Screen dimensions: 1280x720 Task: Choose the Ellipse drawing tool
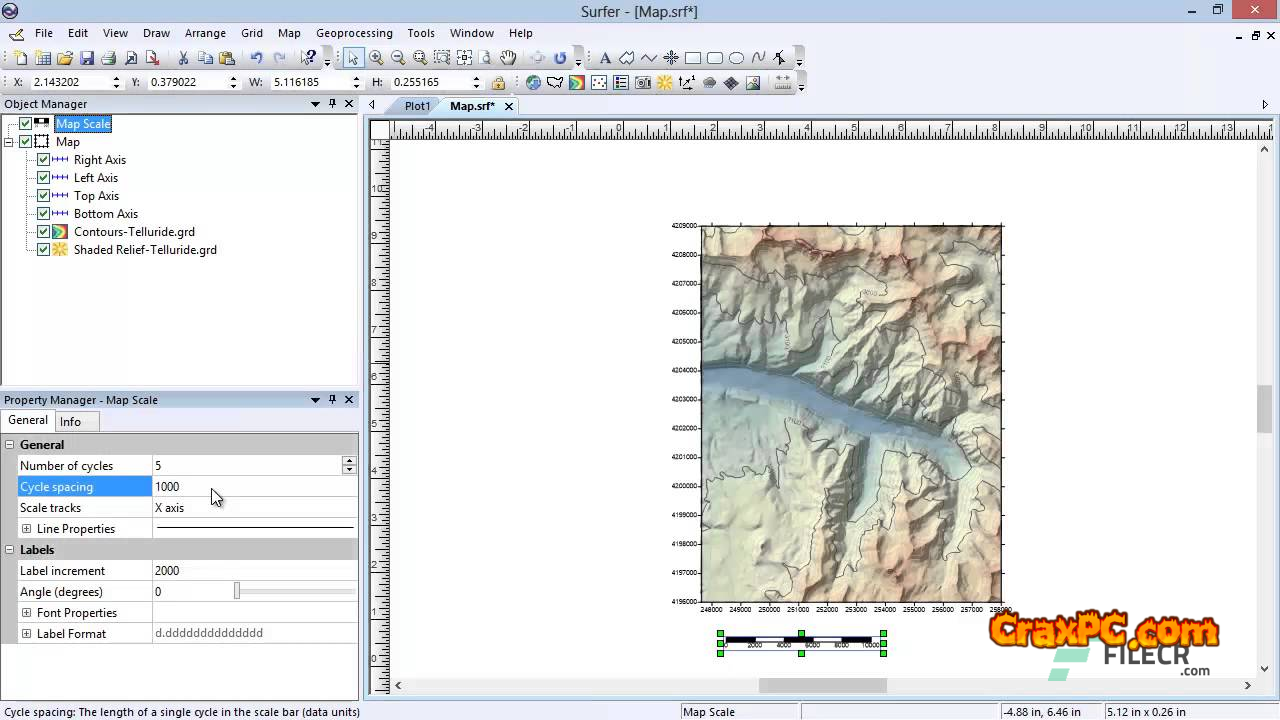(x=737, y=58)
